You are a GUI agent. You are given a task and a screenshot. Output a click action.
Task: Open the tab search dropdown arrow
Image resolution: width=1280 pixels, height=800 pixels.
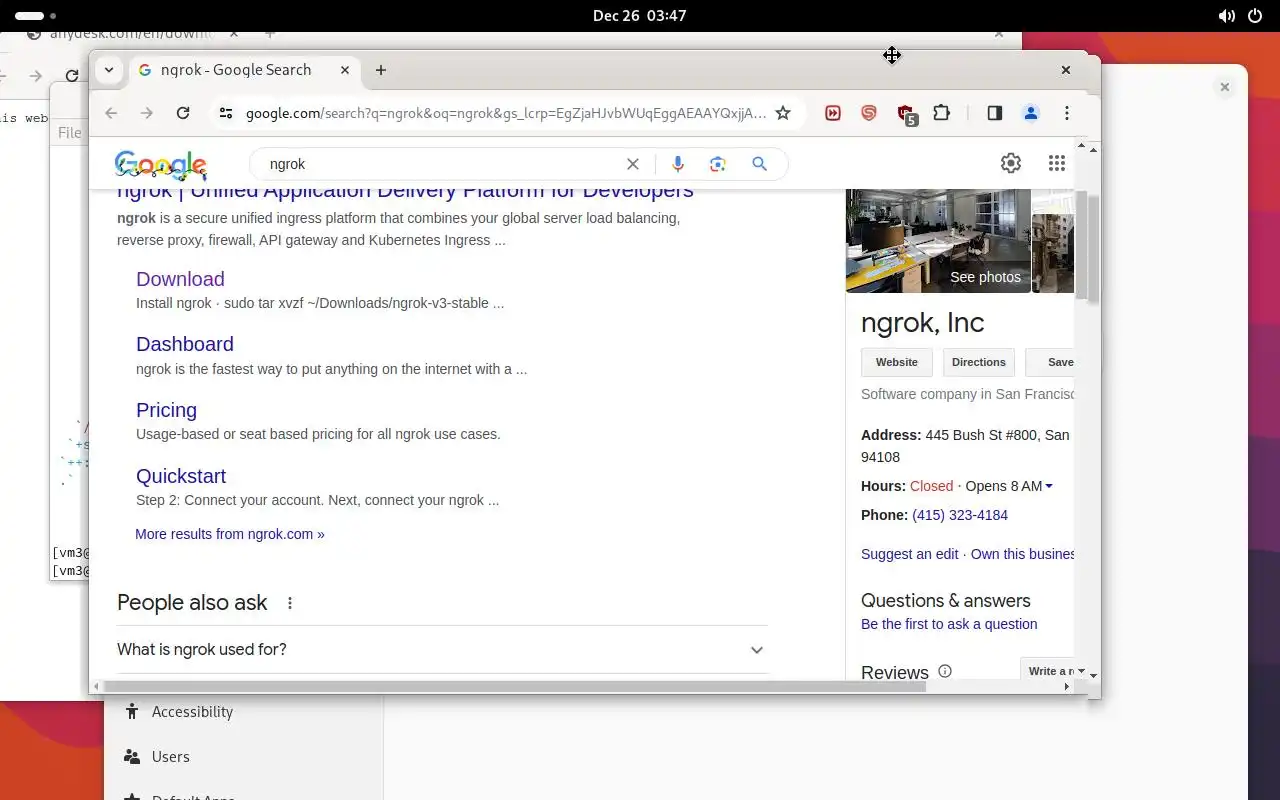(109, 70)
